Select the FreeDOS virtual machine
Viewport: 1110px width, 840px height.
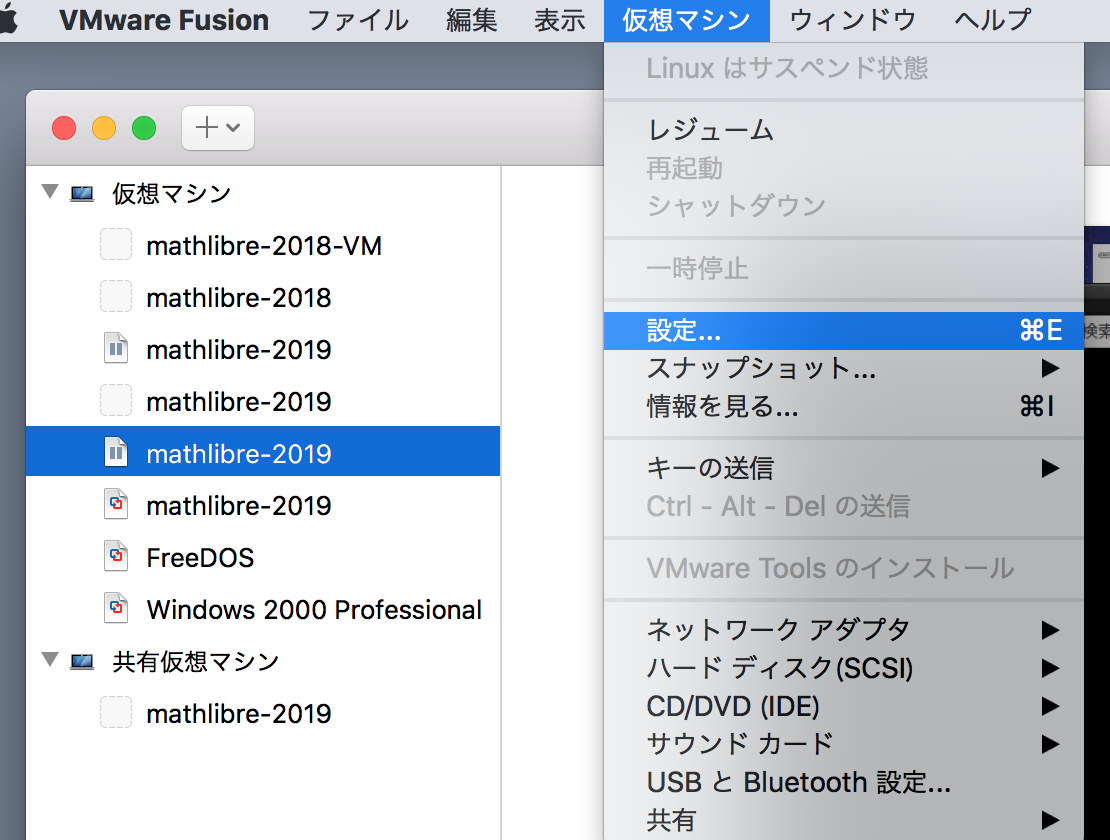263,558
